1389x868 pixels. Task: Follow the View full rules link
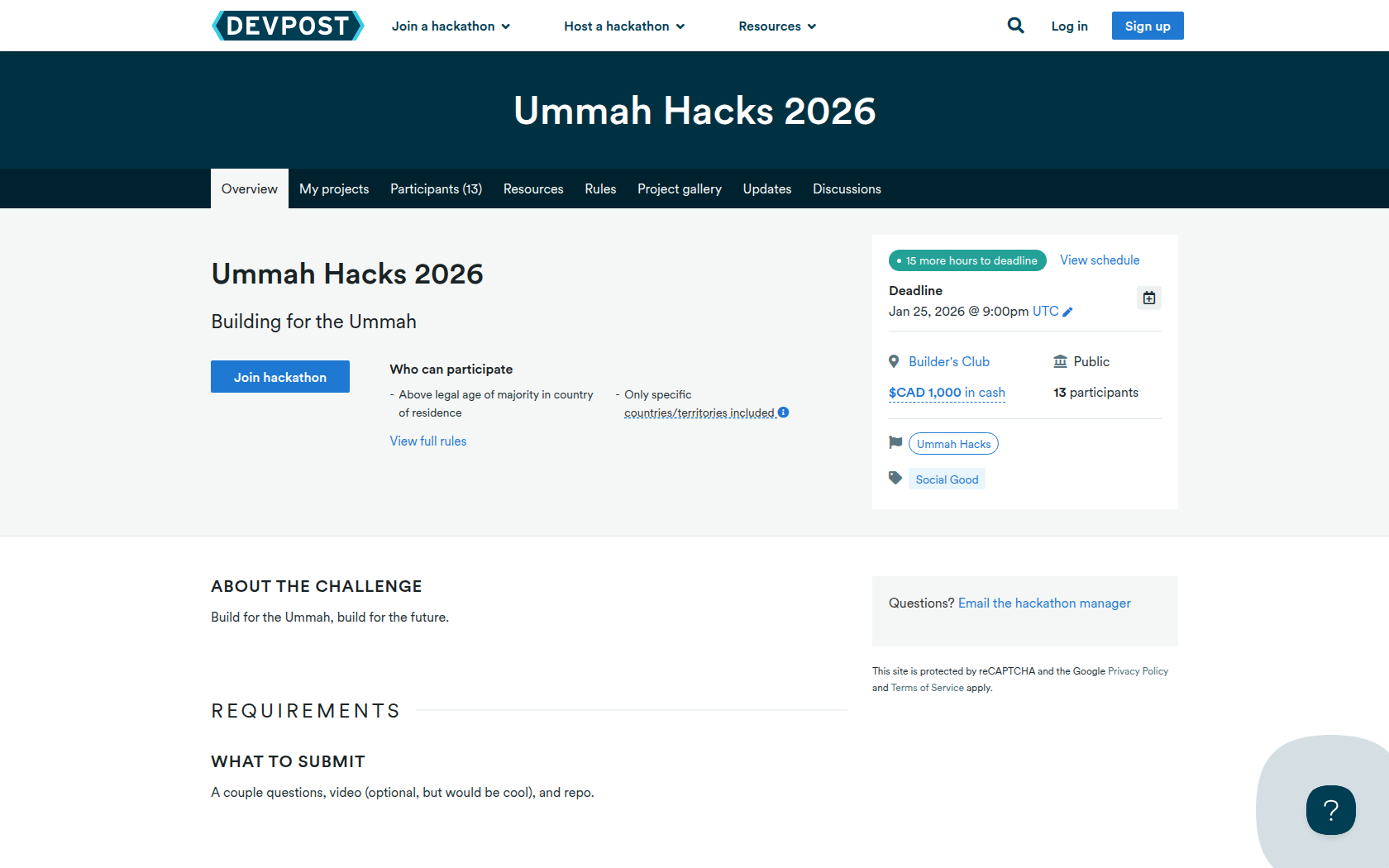(427, 441)
